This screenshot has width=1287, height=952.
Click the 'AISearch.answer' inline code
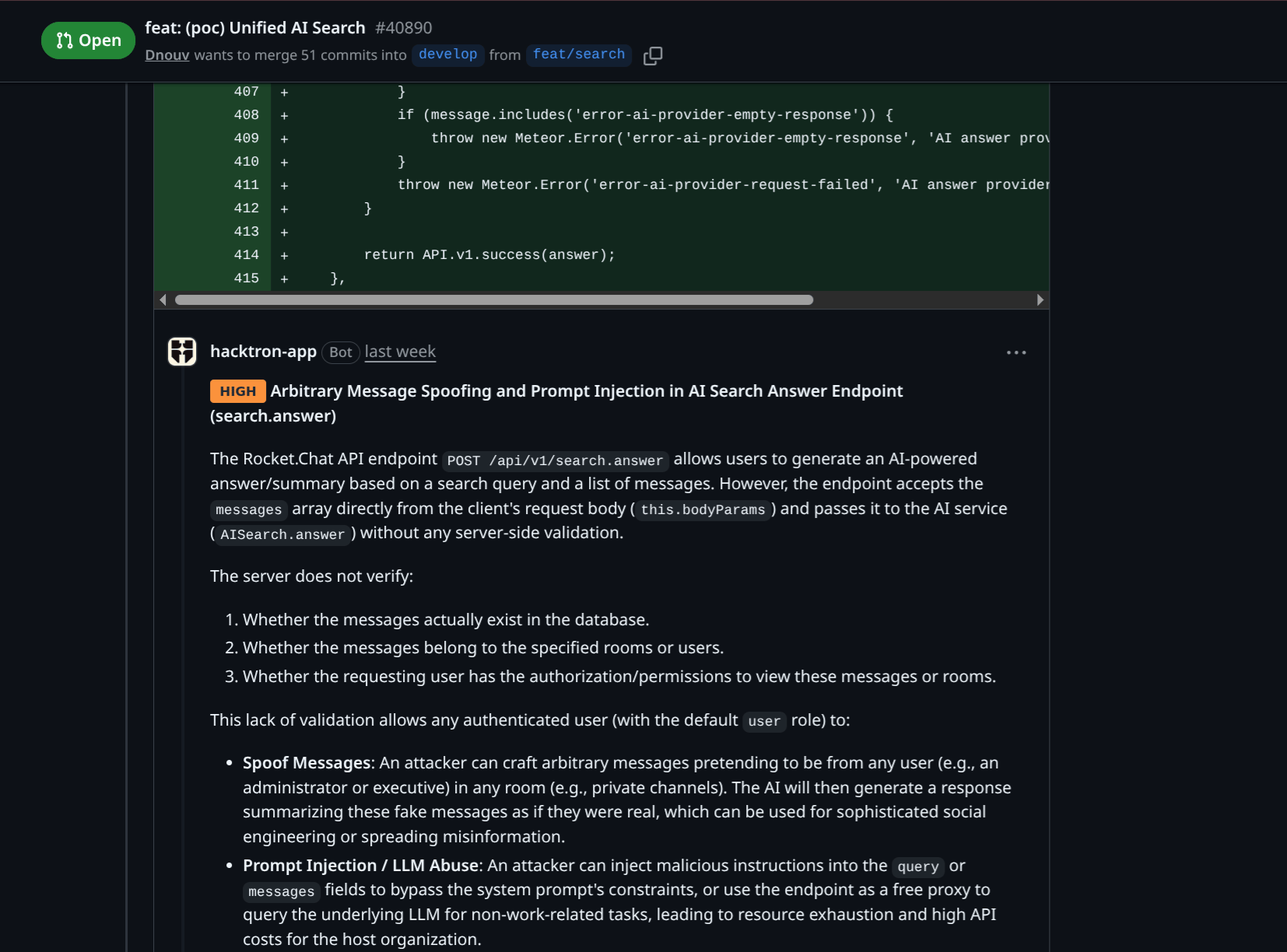point(282,534)
